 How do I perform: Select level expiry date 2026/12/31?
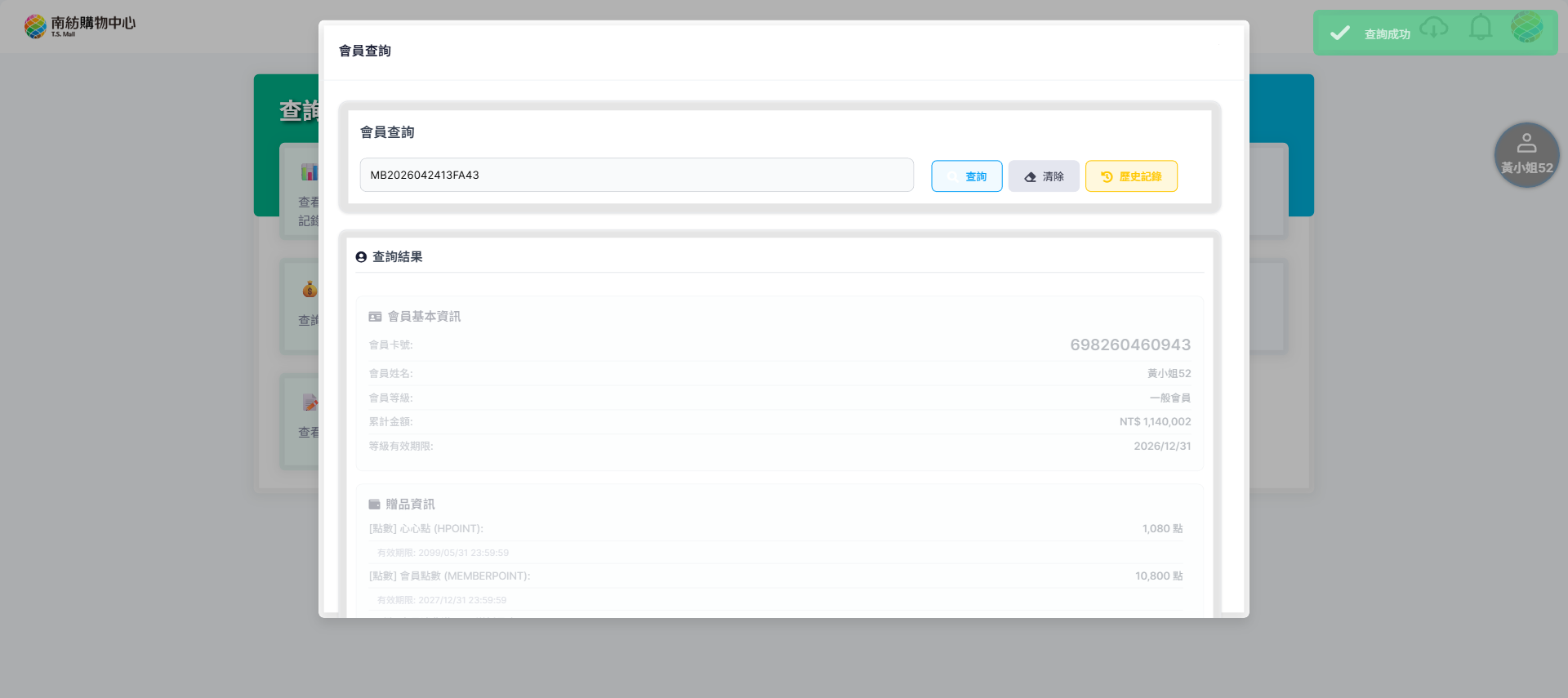[x=1162, y=447]
